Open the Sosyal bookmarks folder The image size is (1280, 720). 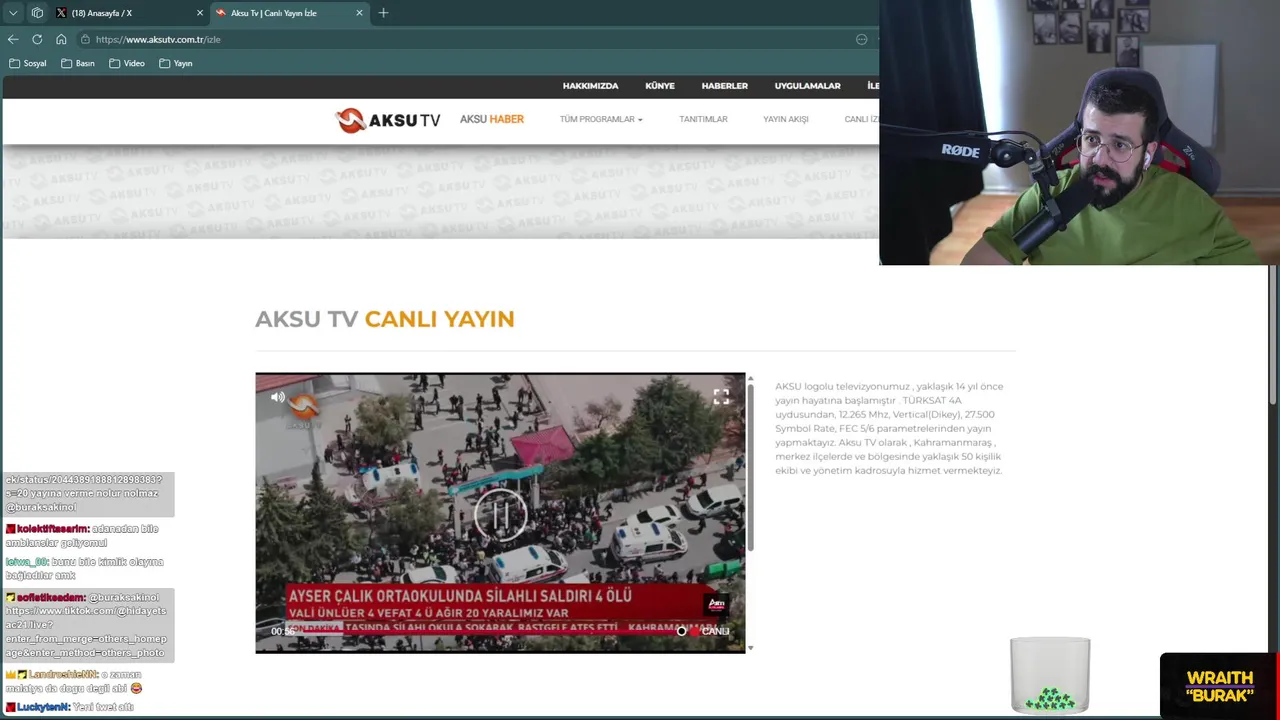[27, 63]
